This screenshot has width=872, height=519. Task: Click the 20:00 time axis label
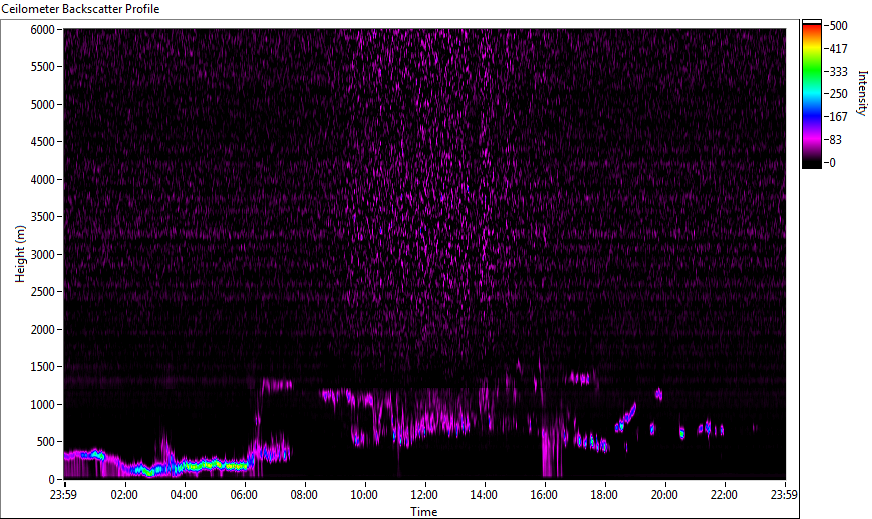(x=664, y=495)
